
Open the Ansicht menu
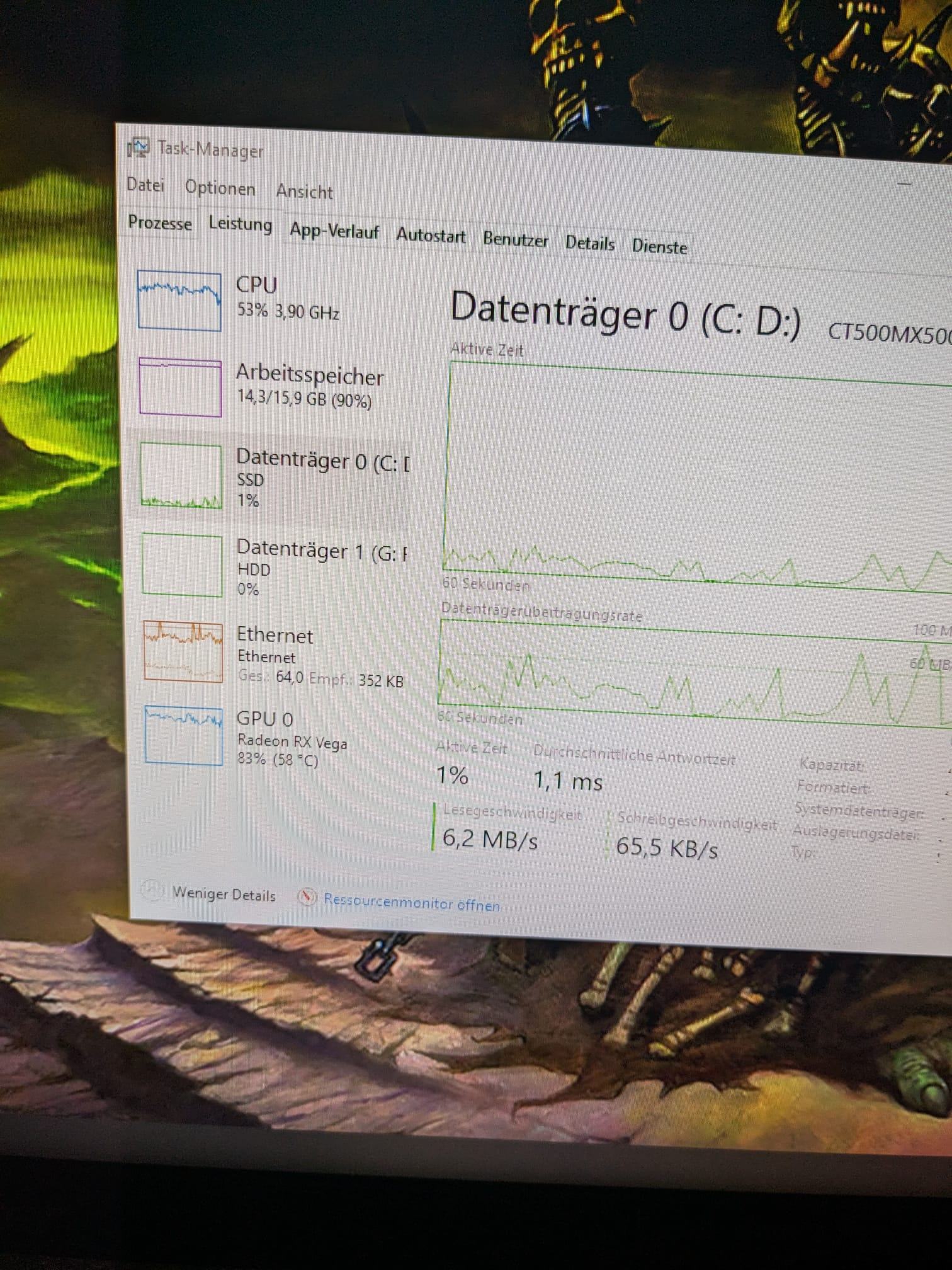[x=304, y=191]
